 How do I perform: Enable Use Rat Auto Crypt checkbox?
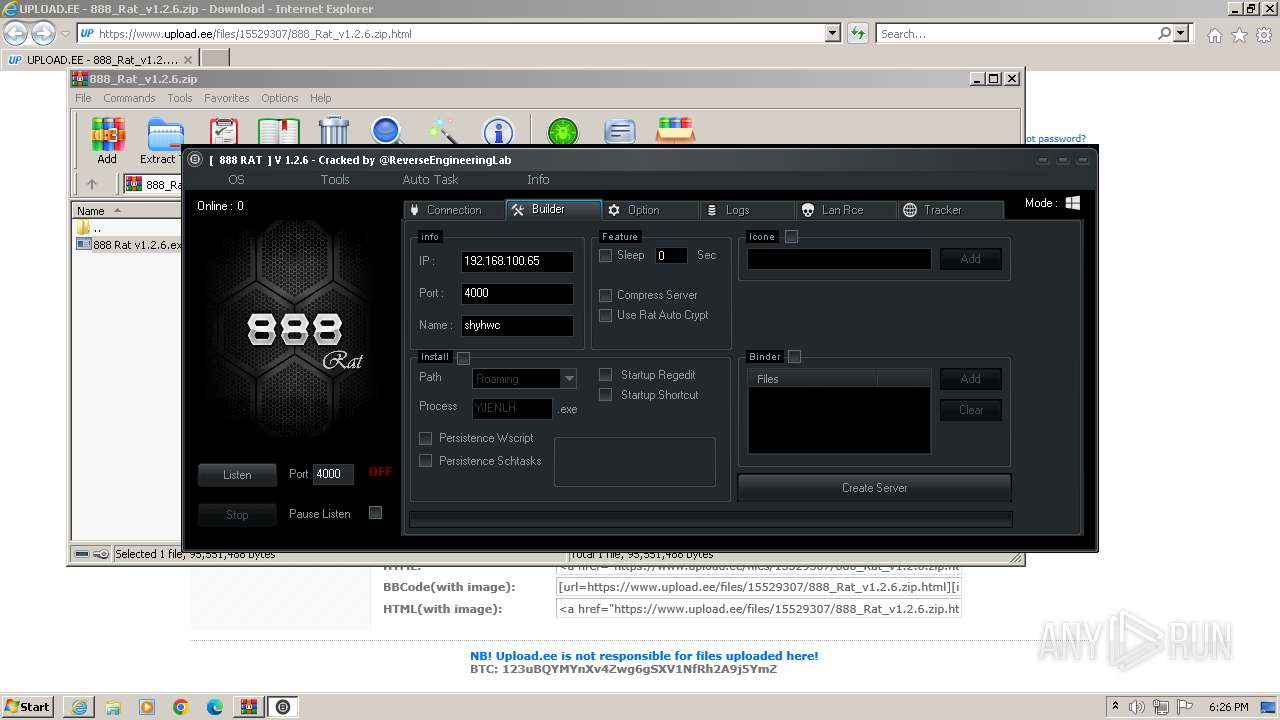[605, 315]
